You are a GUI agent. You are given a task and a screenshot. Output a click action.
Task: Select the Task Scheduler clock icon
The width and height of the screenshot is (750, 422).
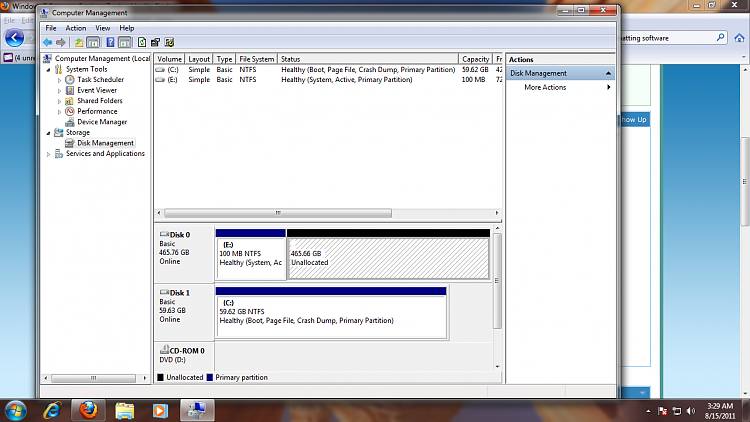[70, 79]
